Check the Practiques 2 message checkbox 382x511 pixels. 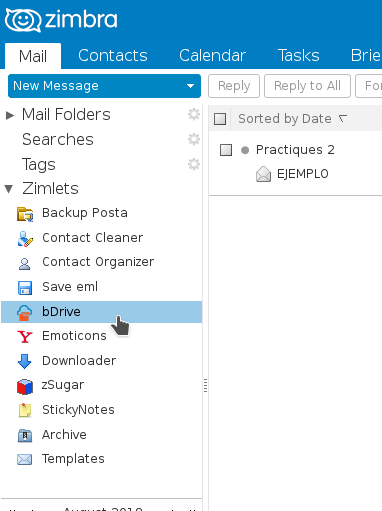tap(226, 150)
